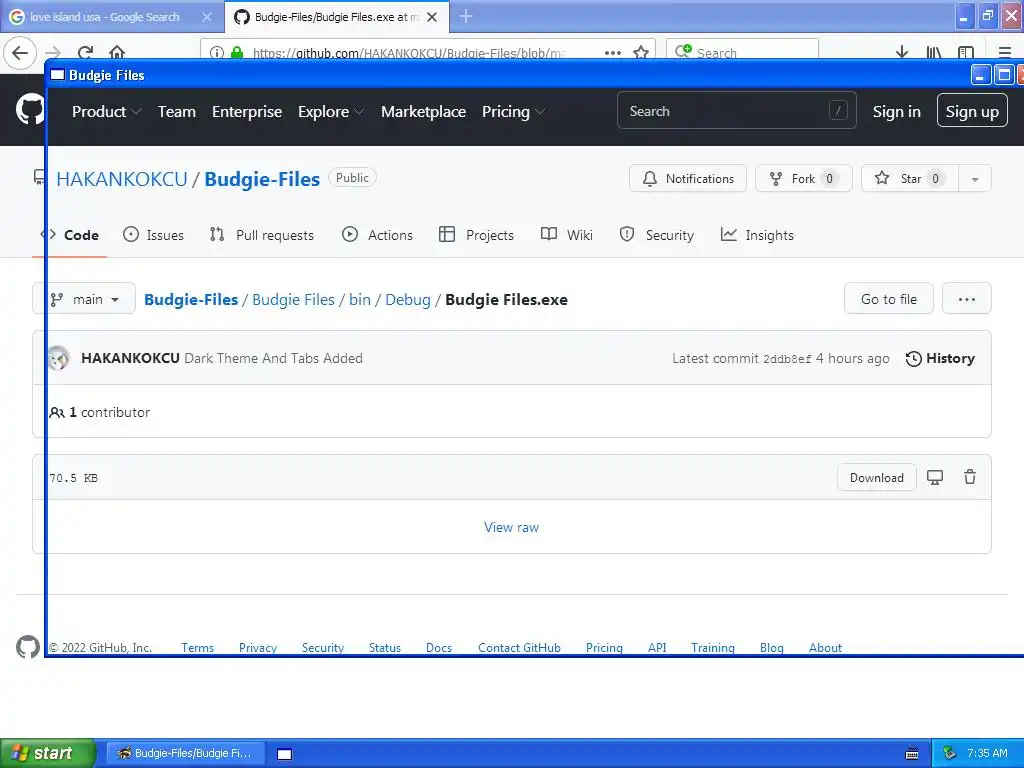Open Enterprise in header navigation
Viewport: 1024px width, 768px height.
coord(247,112)
